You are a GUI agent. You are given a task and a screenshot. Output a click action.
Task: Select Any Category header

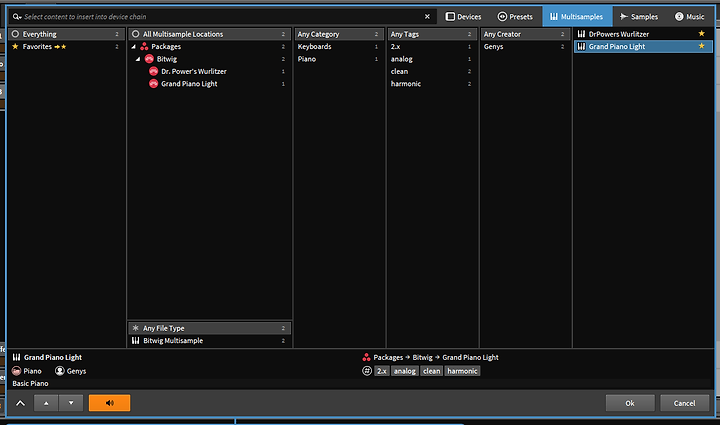pos(338,34)
